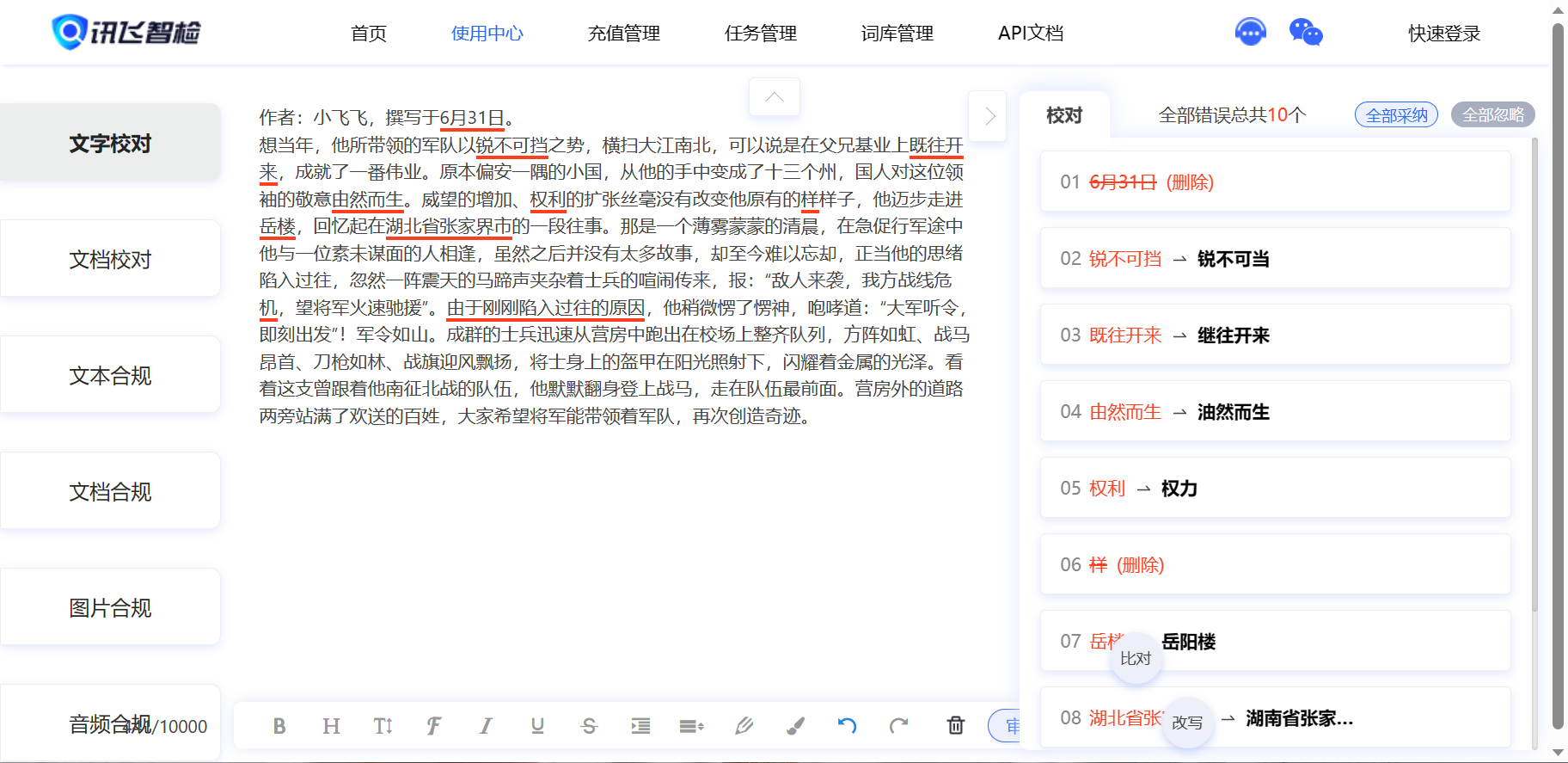Toggle italic formatting
This screenshot has height=763, width=1568.
(x=486, y=726)
